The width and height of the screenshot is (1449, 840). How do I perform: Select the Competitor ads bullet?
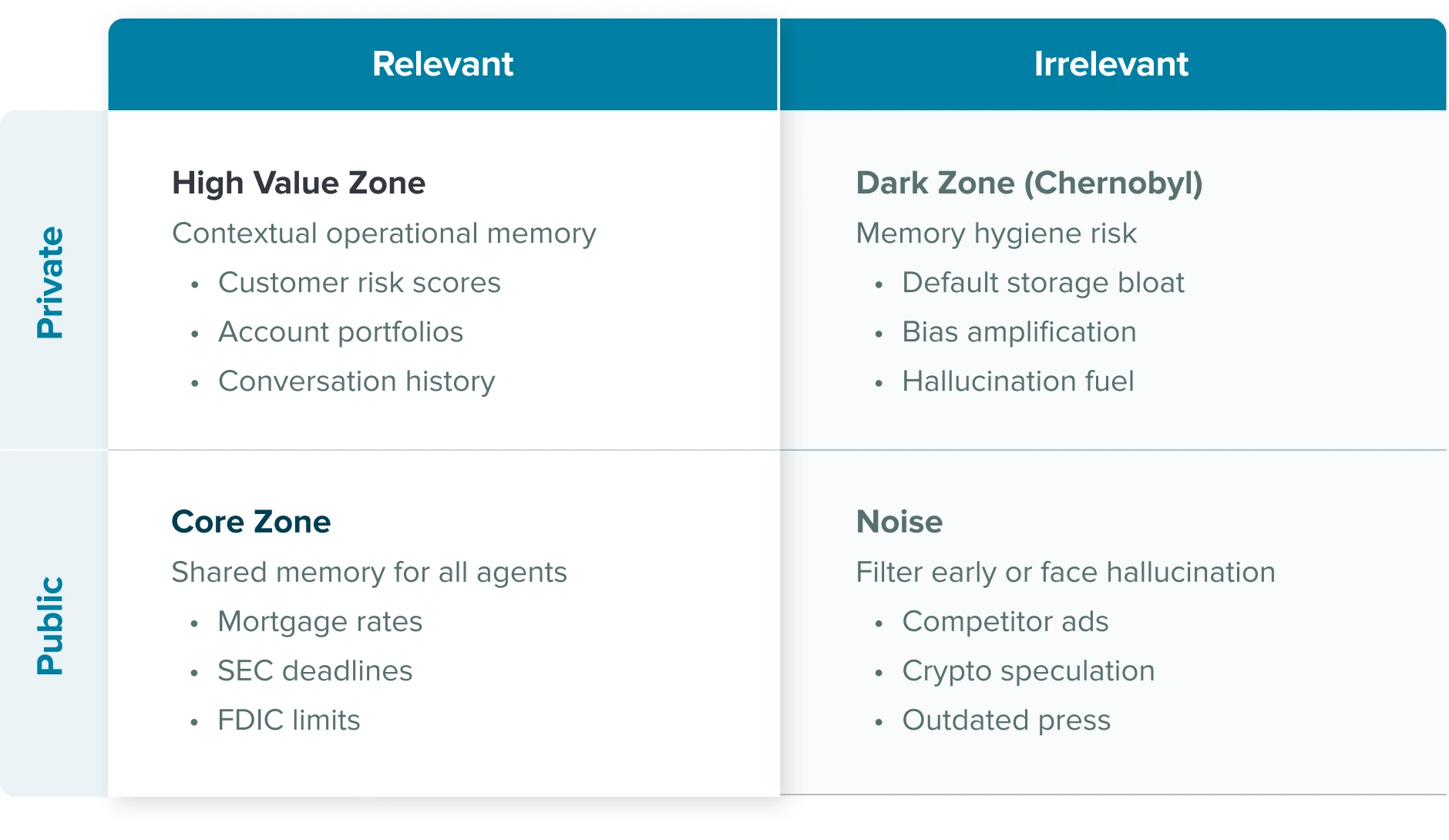[1005, 622]
